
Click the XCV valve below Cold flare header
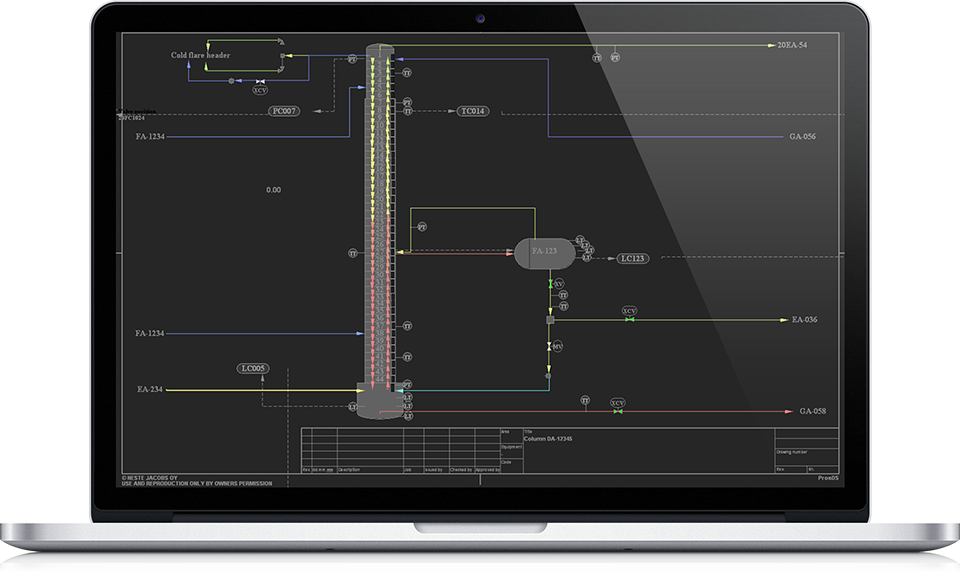[x=260, y=90]
